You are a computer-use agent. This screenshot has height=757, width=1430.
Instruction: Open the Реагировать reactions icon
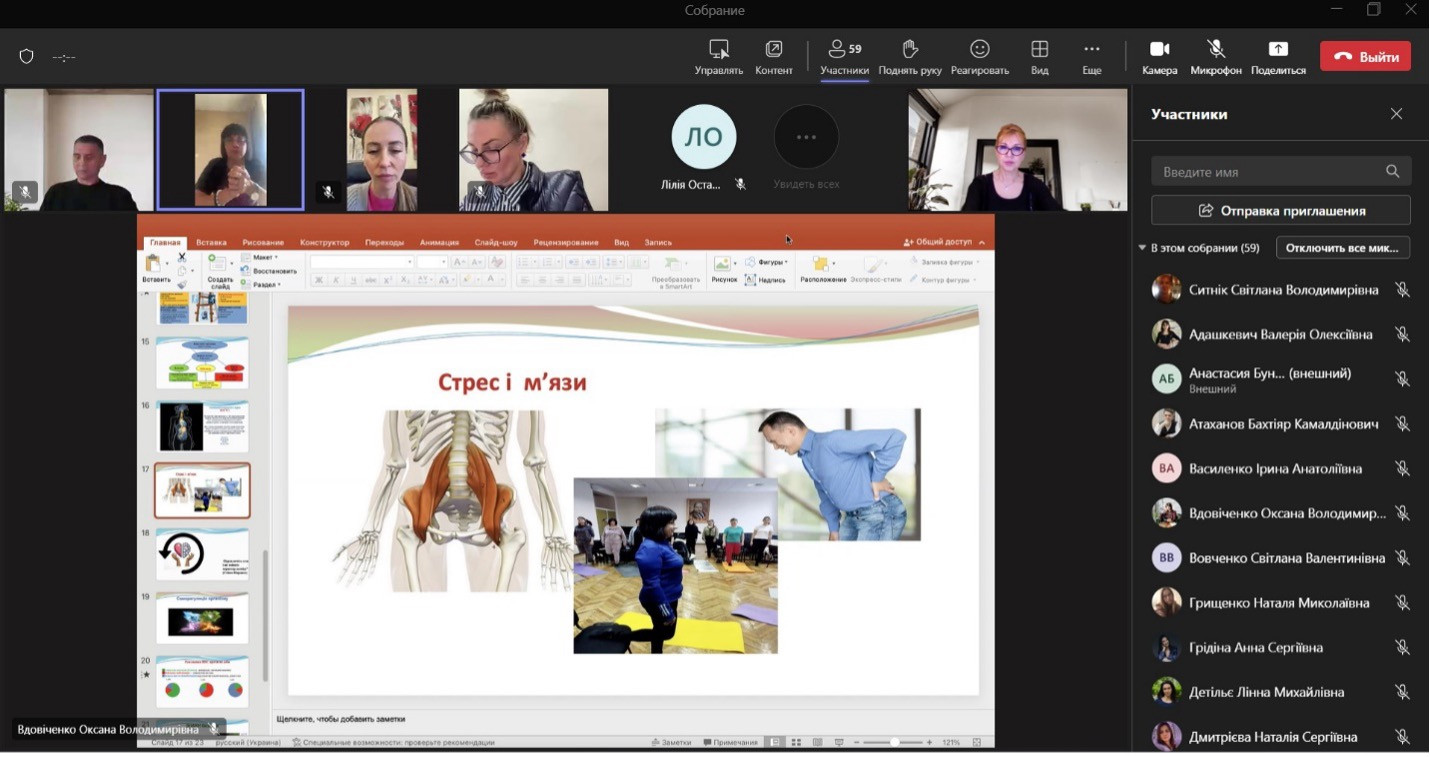pyautogui.click(x=979, y=49)
